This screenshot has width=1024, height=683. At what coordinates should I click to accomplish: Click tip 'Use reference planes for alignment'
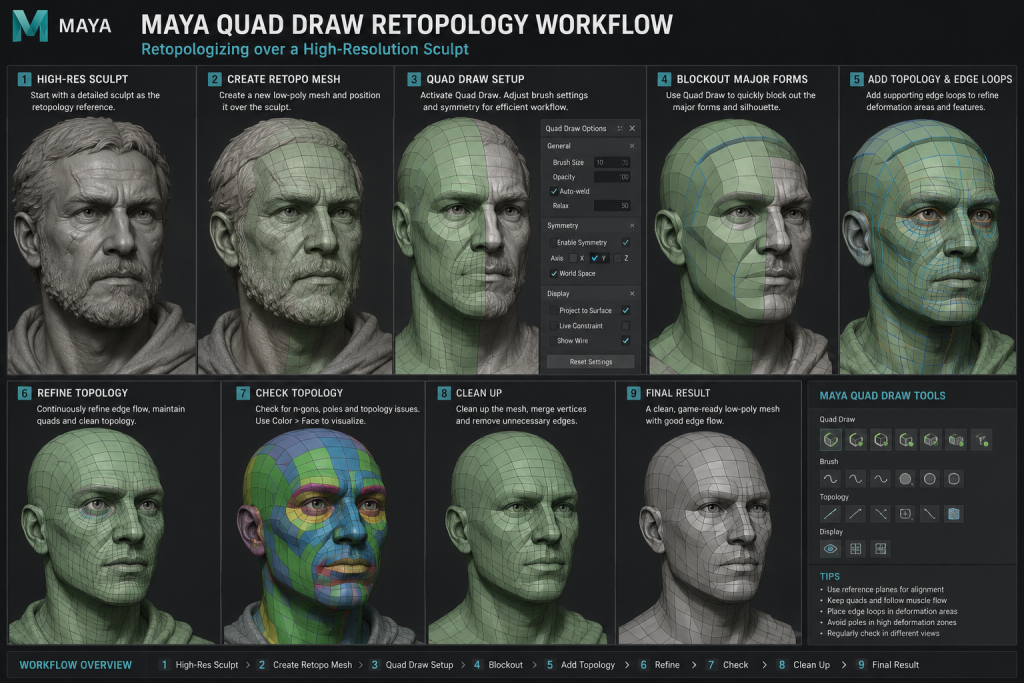tap(885, 589)
